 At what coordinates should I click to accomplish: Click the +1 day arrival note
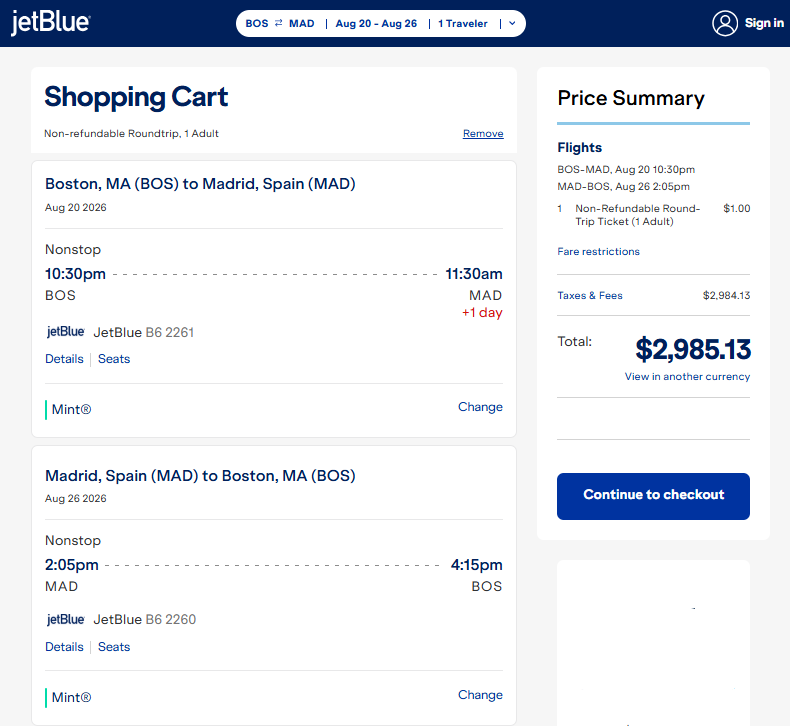pos(482,312)
